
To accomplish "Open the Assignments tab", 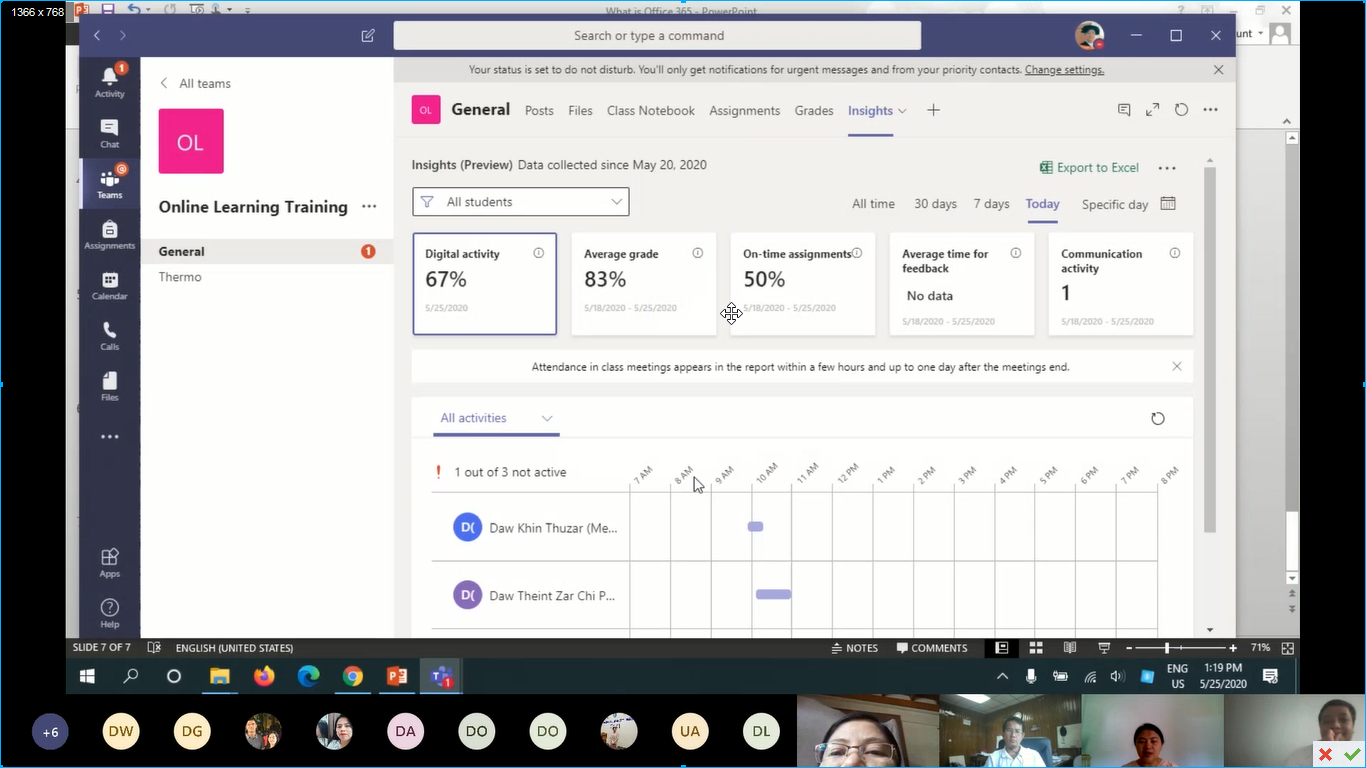I will (745, 111).
